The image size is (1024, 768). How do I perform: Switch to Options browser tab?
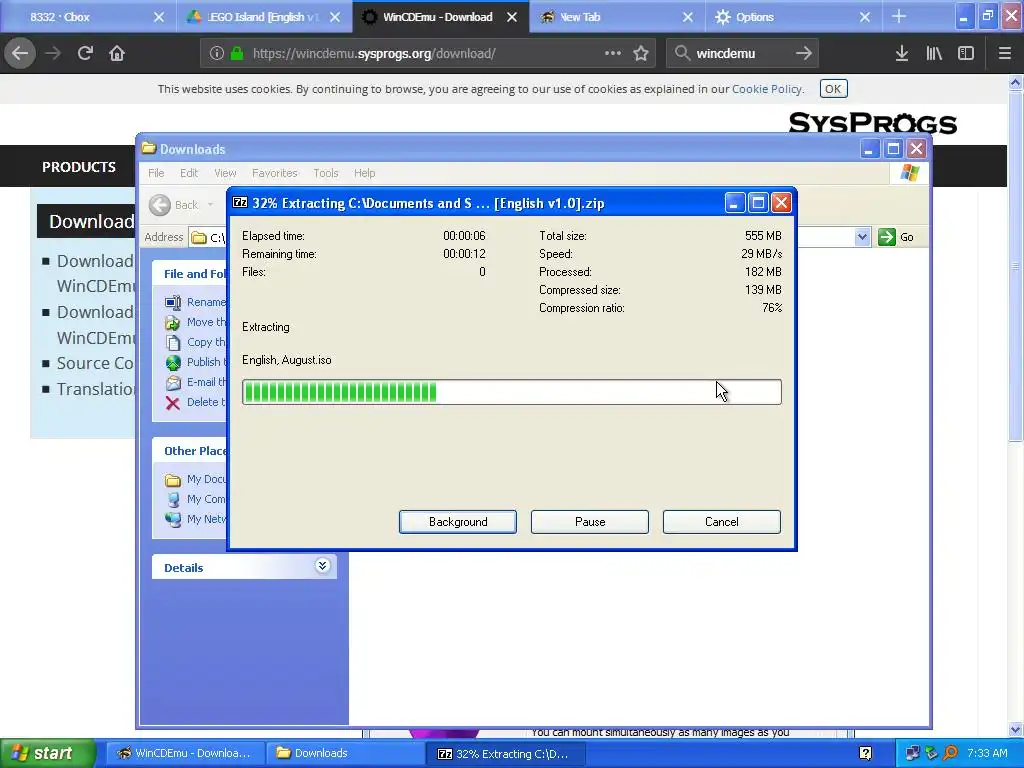click(x=793, y=17)
